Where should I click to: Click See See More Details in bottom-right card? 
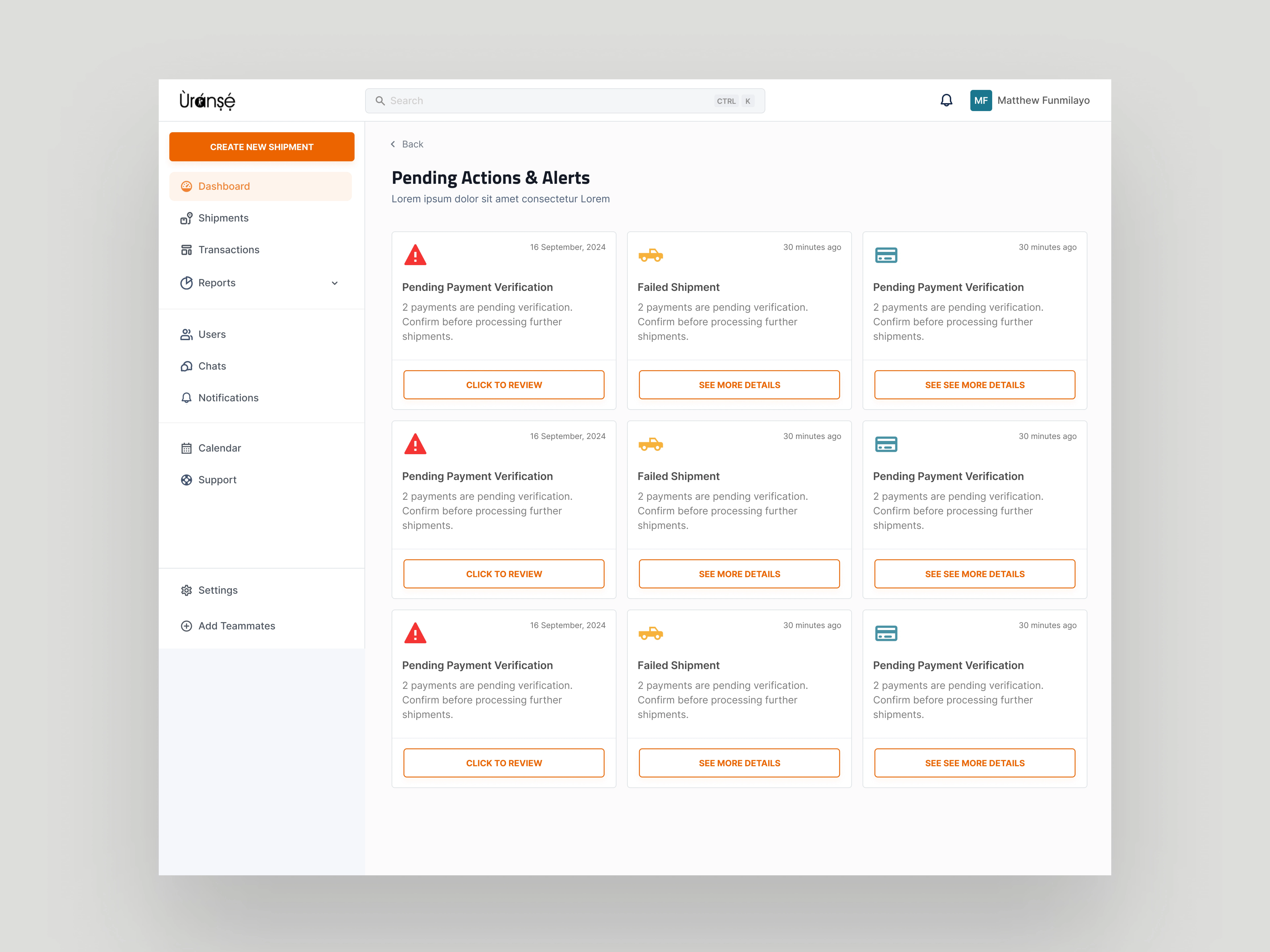click(975, 763)
